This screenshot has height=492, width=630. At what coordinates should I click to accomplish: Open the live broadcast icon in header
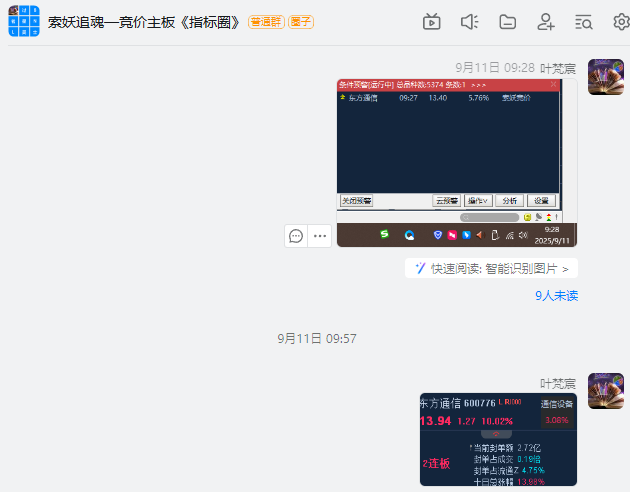[432, 22]
